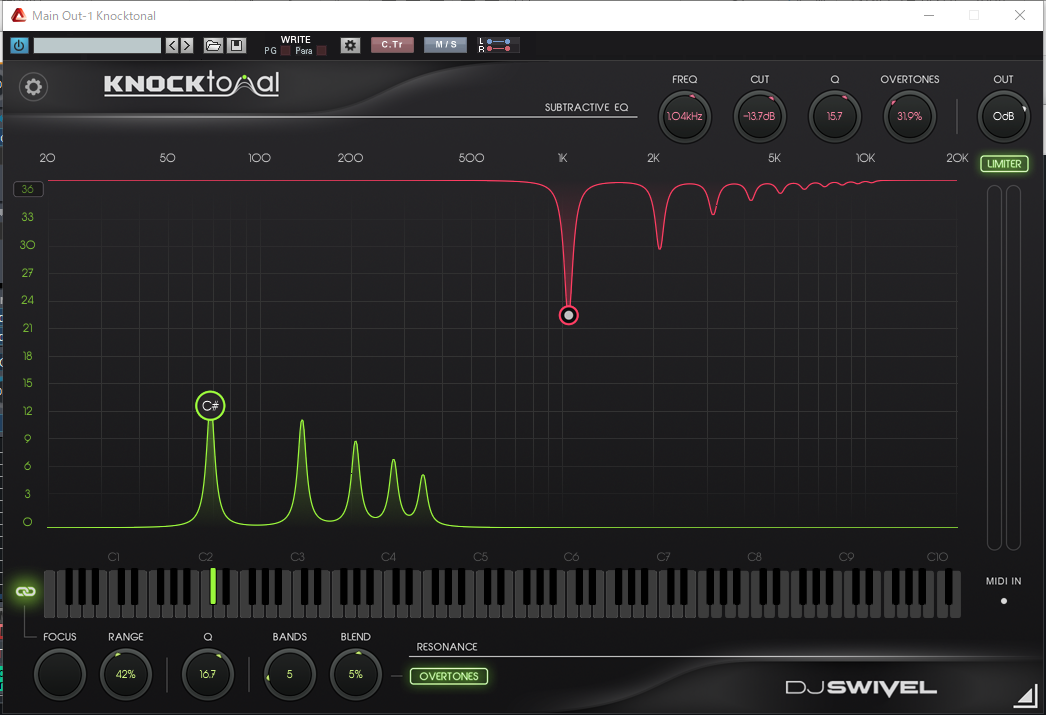Click the save preset floppy icon
Screen dimensions: 1046x715
pyautogui.click(x=236, y=45)
